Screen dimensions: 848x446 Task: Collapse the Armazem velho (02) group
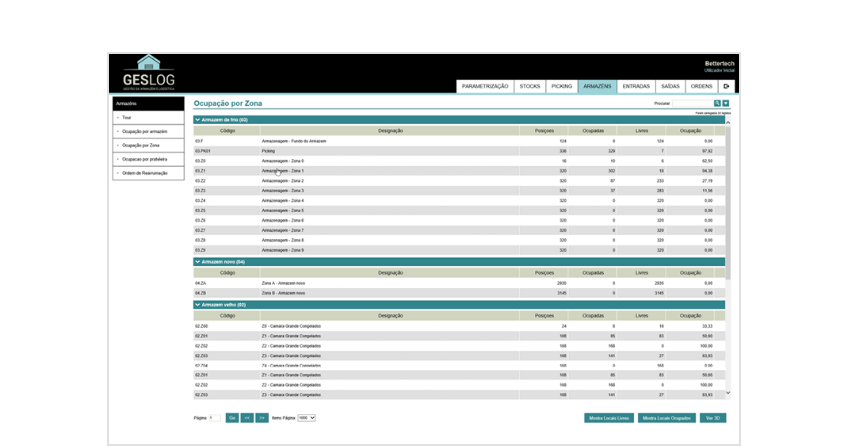click(x=198, y=305)
